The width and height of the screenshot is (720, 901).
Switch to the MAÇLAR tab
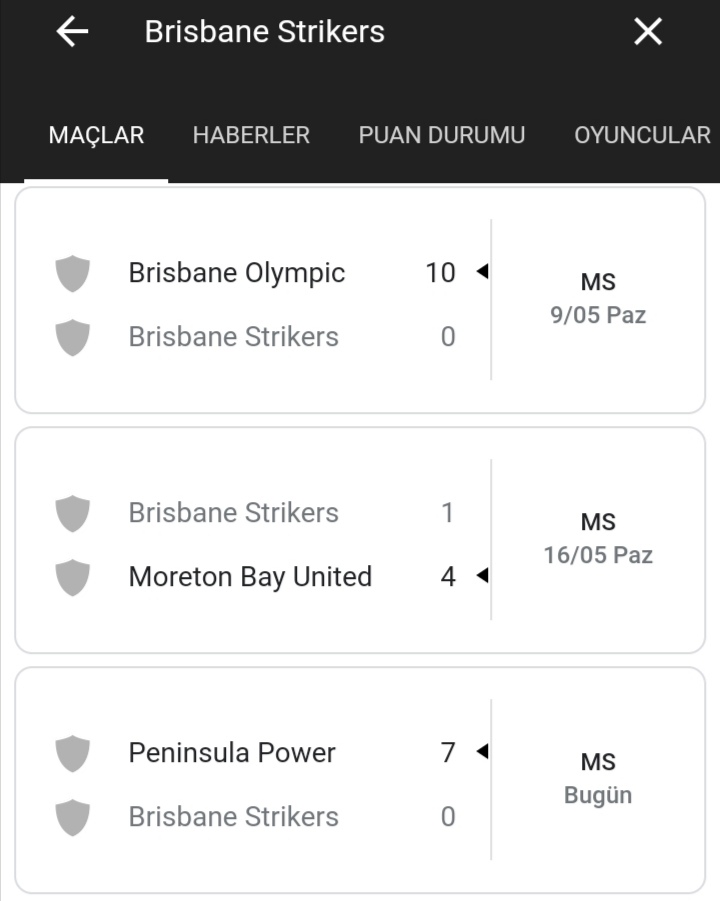point(96,136)
